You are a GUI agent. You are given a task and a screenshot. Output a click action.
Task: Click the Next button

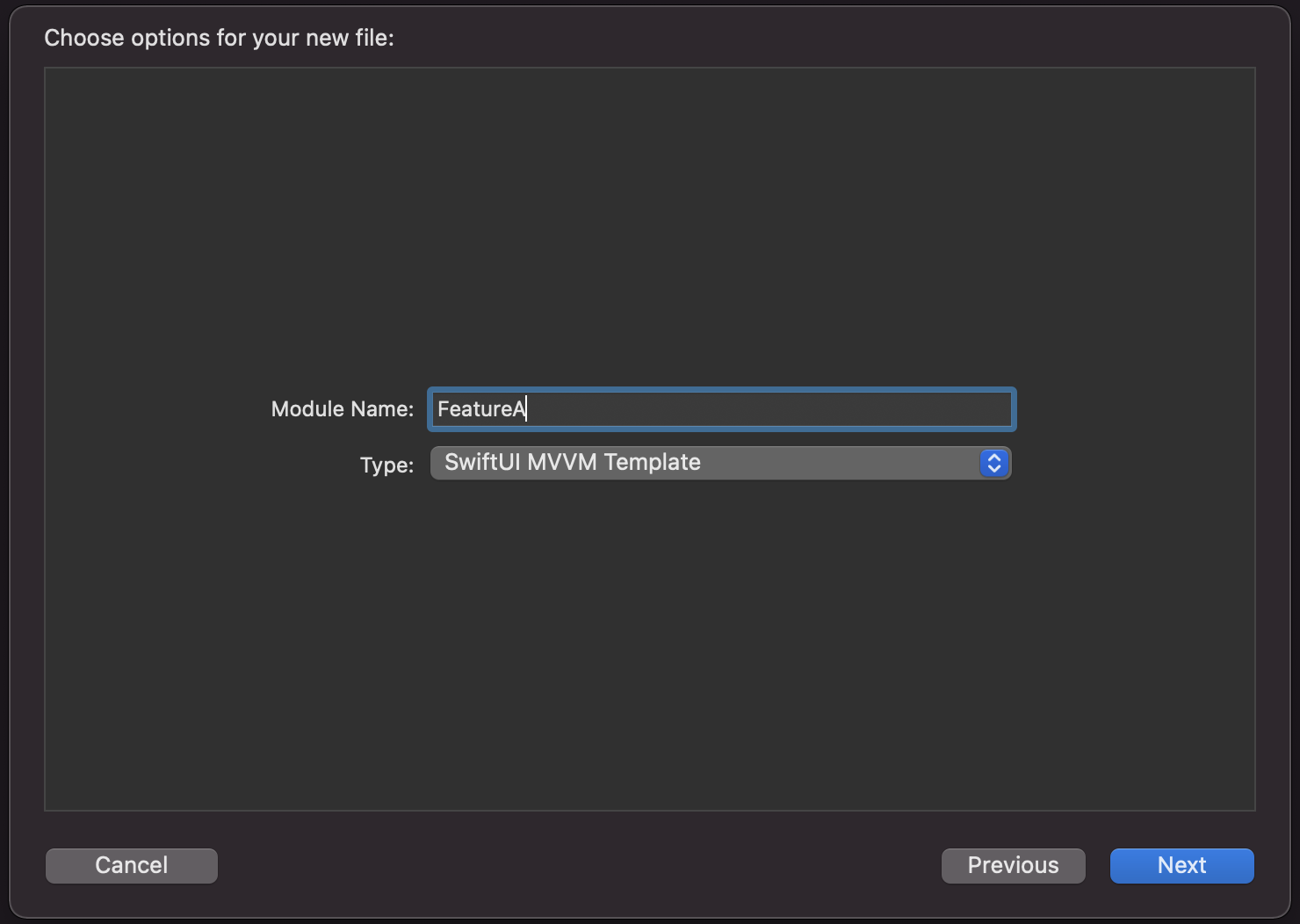tap(1181, 865)
